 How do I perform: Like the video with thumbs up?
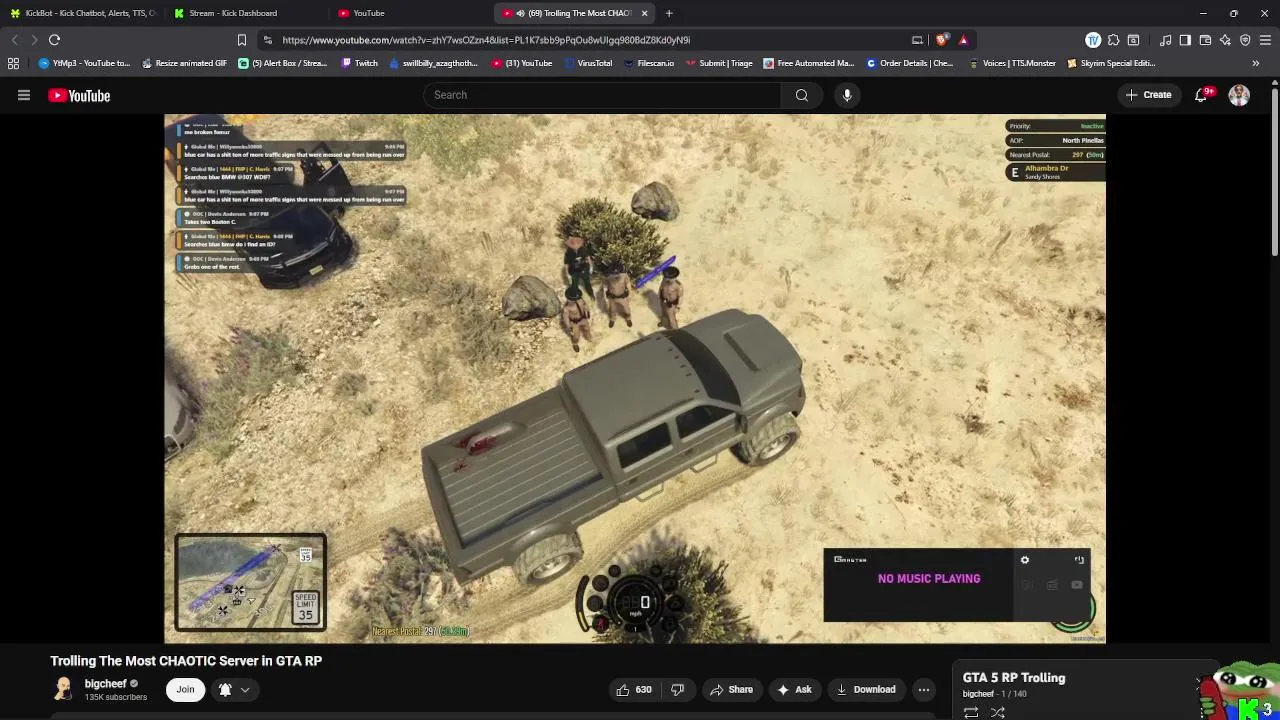(634, 690)
